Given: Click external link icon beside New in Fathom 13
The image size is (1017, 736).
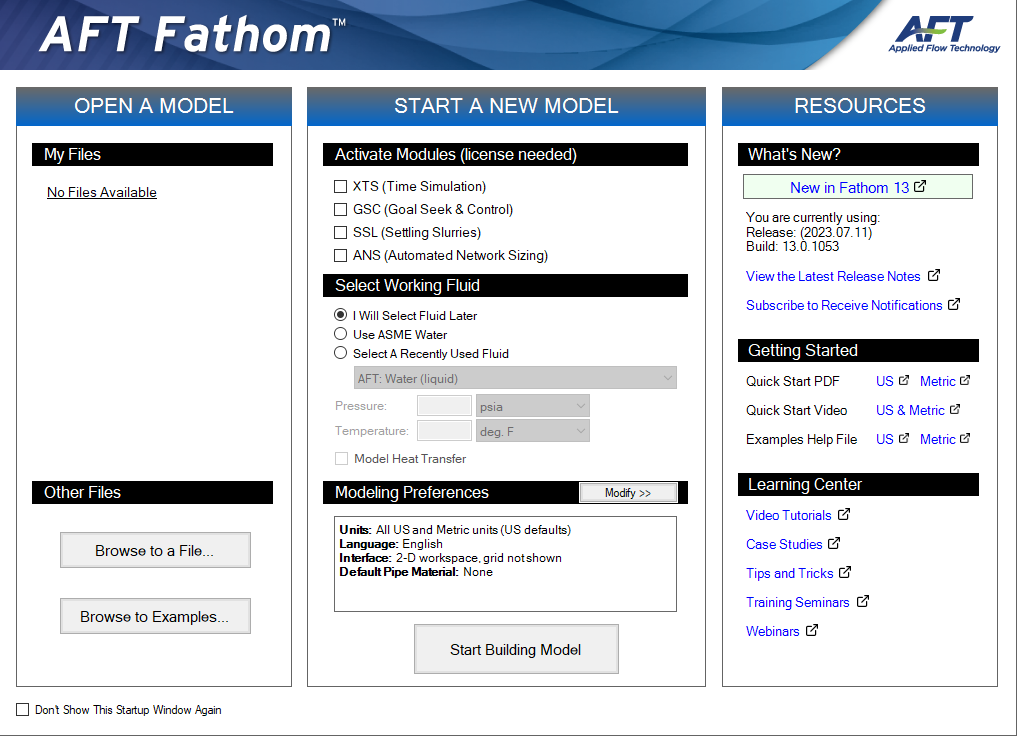Looking at the screenshot, I should click(x=920, y=187).
